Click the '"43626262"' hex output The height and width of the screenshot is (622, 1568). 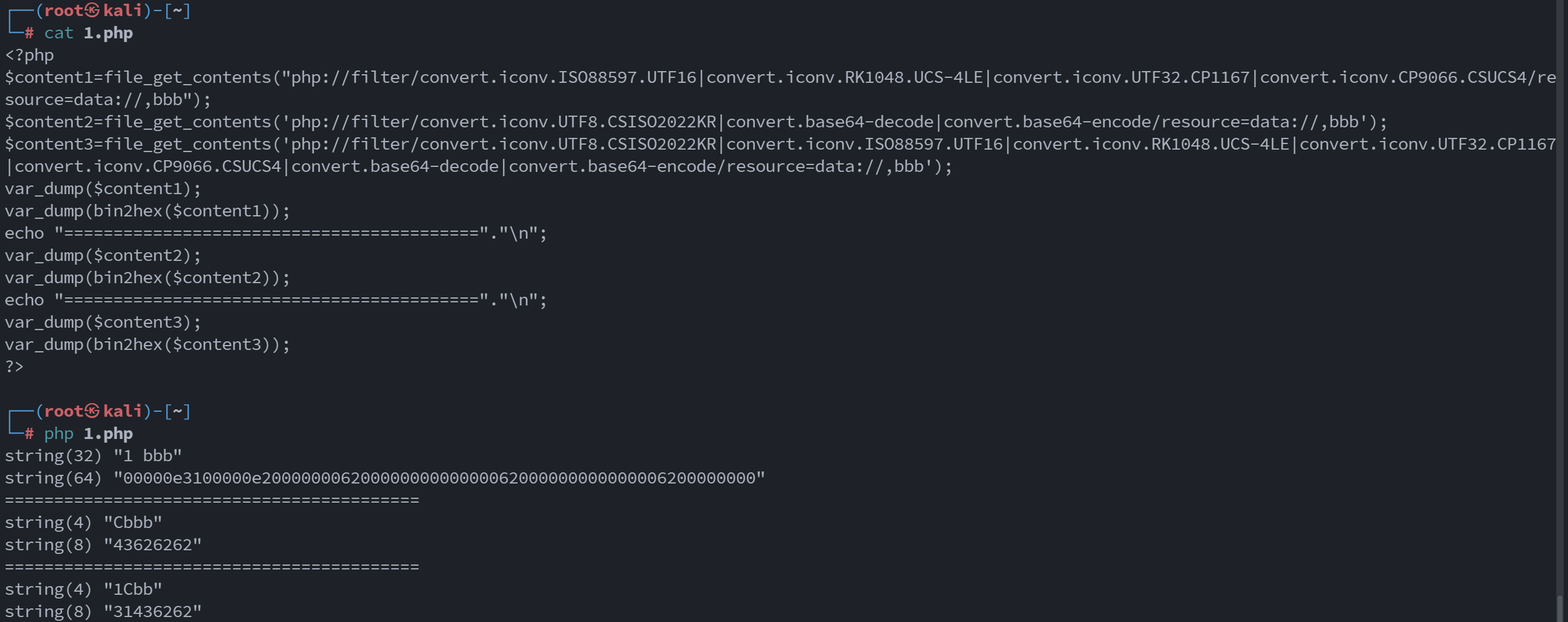pos(153,545)
